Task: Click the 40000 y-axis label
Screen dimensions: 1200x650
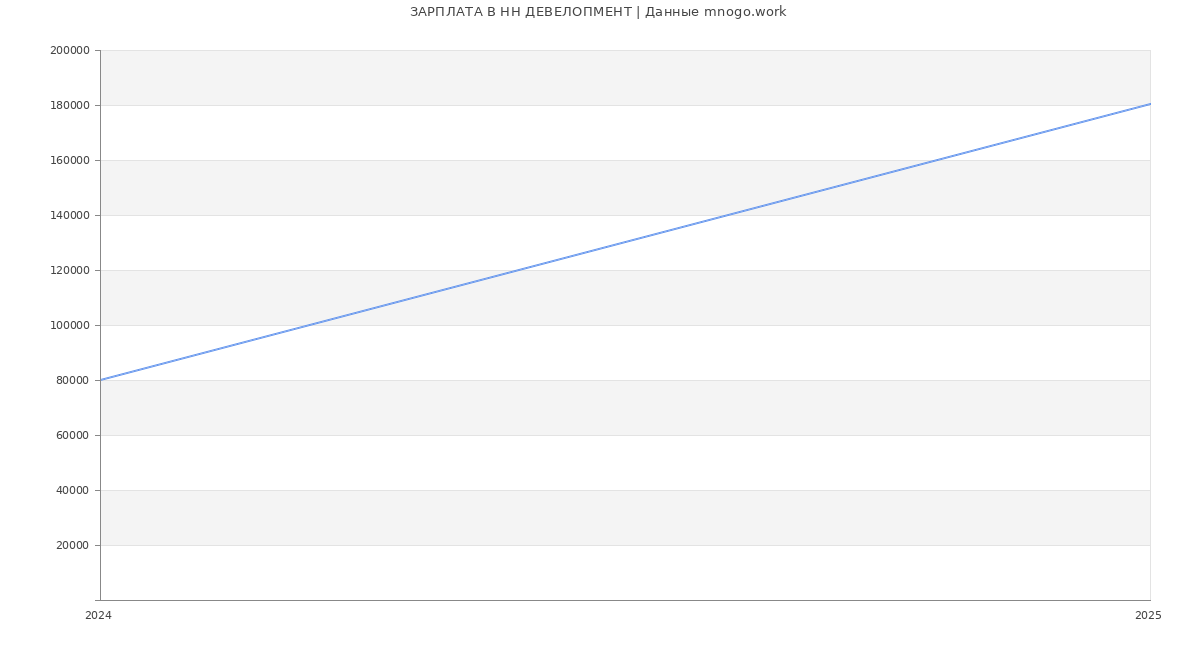Action: 73,490
